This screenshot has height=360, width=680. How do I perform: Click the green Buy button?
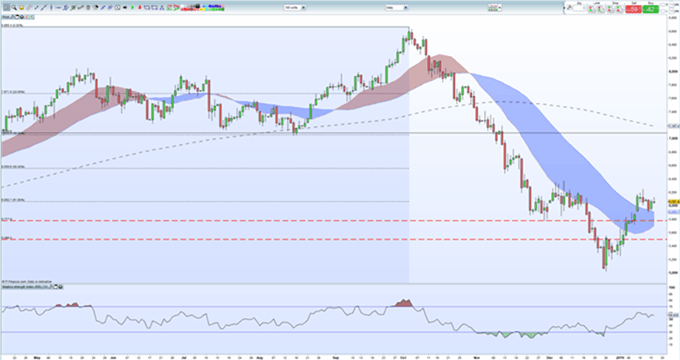point(651,9)
